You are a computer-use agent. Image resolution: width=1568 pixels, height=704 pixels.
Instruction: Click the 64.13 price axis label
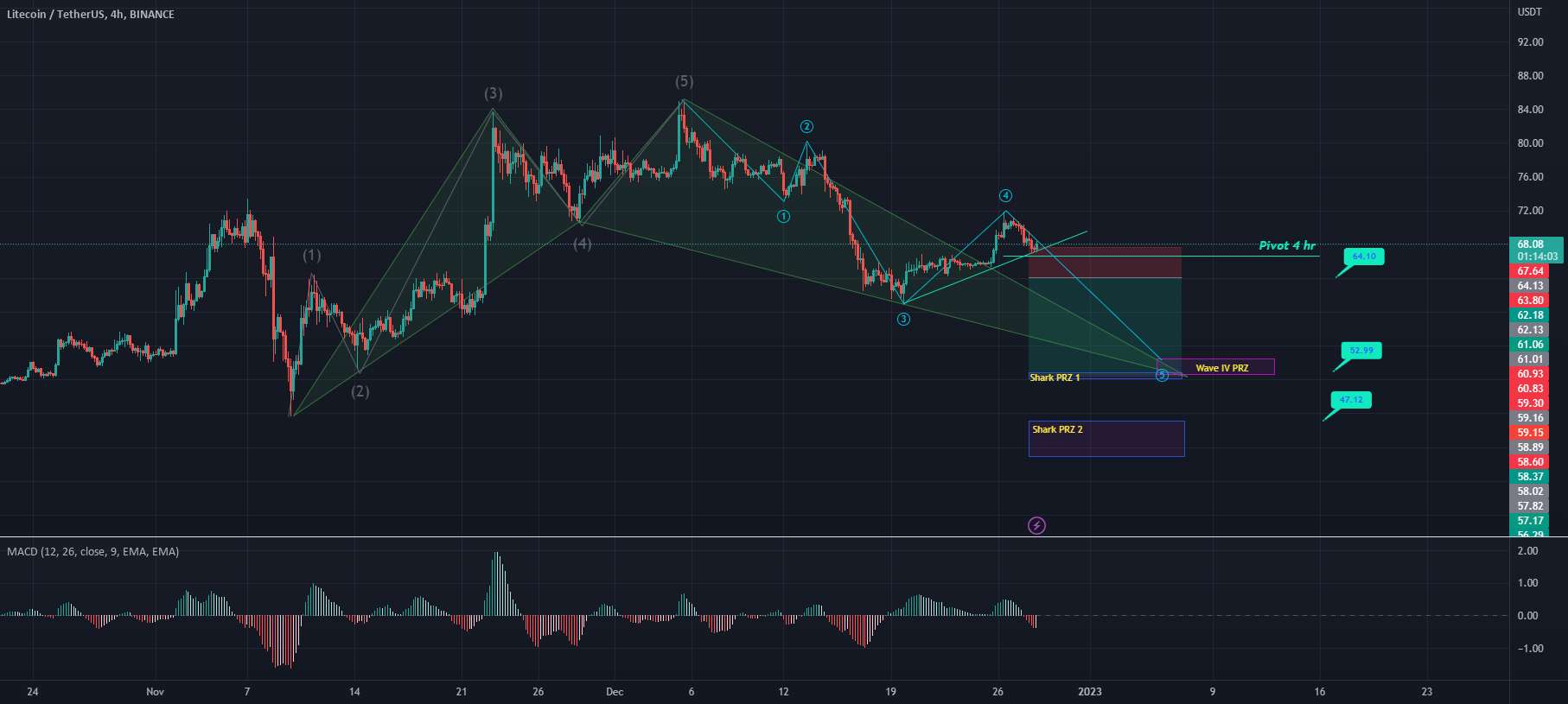click(x=1530, y=286)
